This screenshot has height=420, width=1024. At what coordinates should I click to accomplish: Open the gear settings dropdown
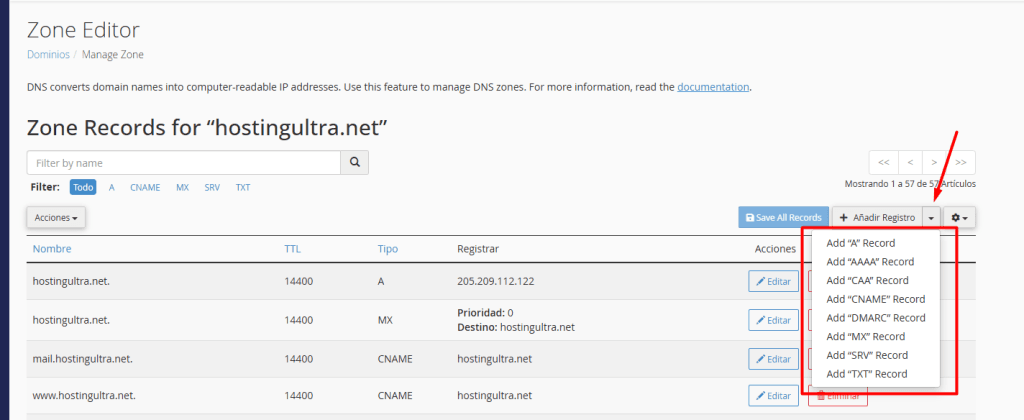tap(959, 217)
